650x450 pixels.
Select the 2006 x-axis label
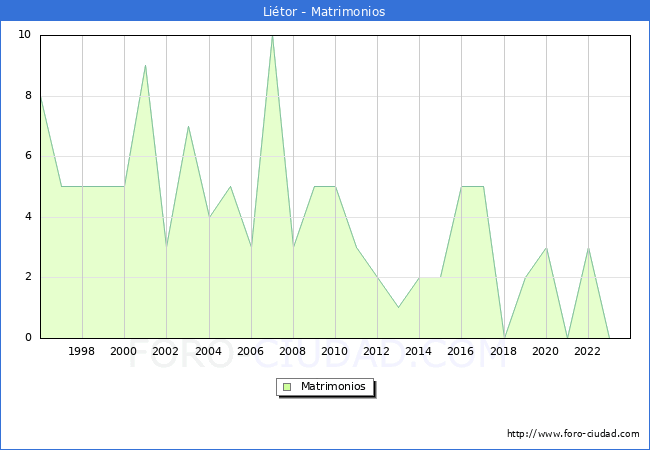(x=250, y=351)
